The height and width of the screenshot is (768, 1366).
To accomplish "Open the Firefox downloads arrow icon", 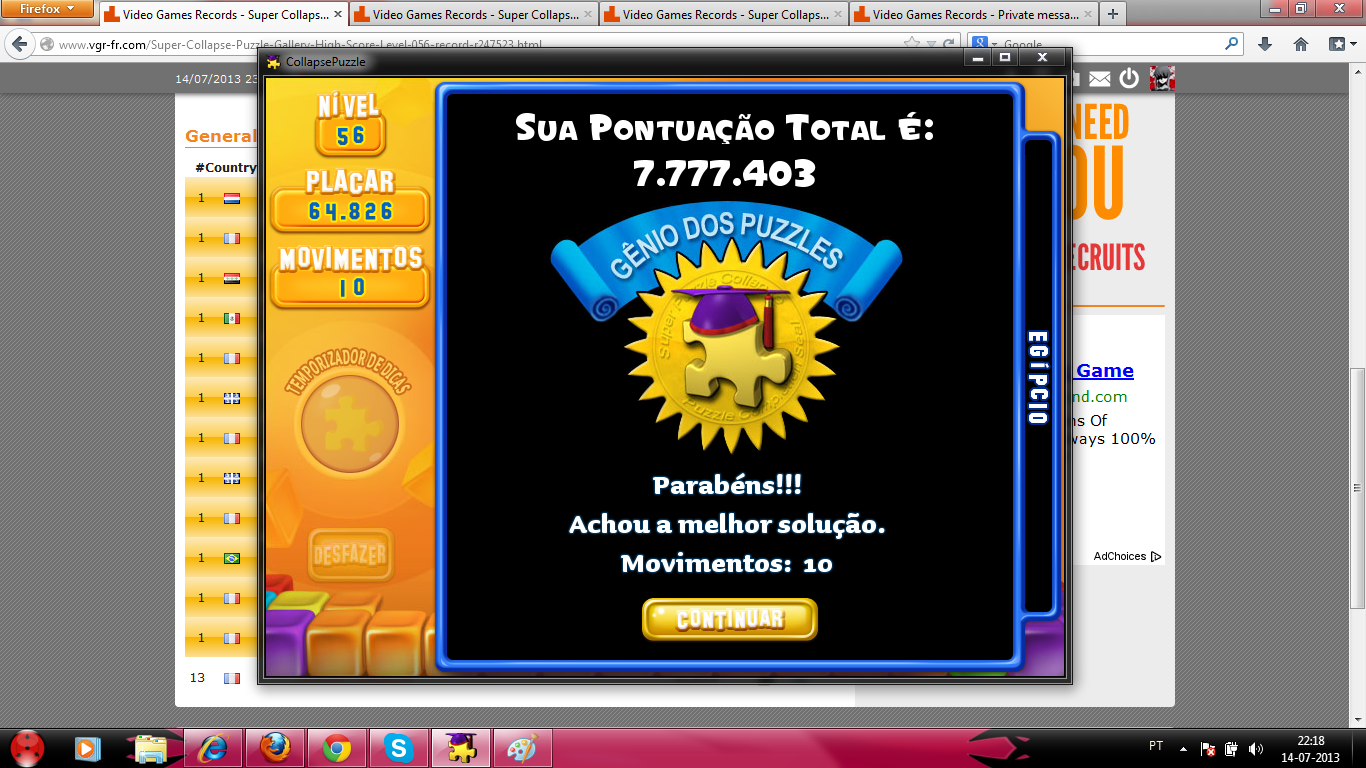I will tap(1265, 44).
